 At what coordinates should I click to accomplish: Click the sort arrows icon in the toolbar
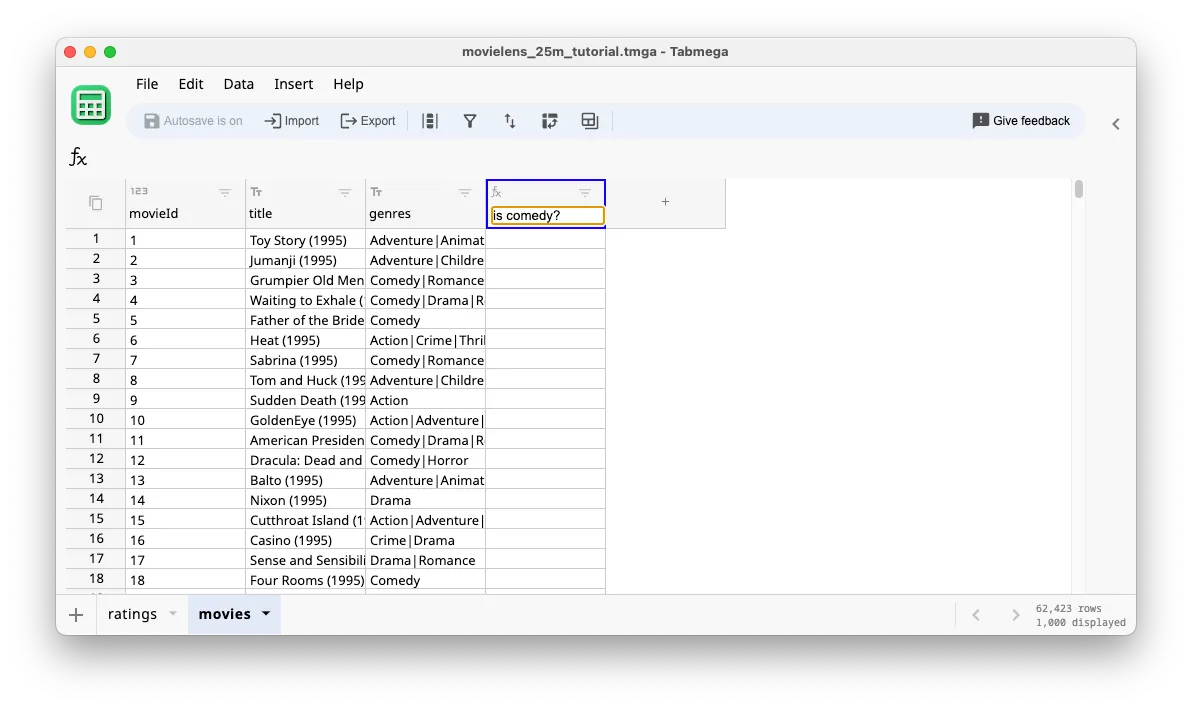(510, 120)
